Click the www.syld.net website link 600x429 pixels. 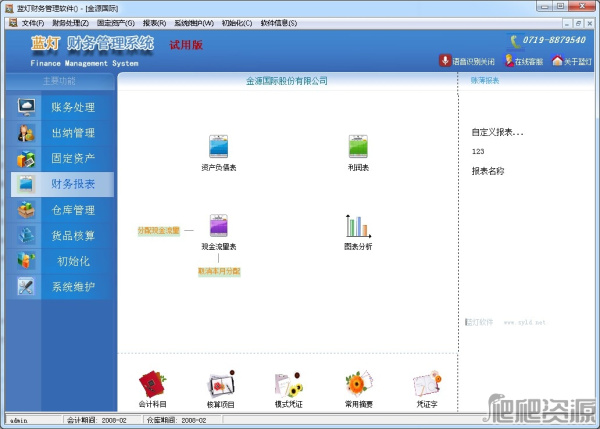[525, 323]
